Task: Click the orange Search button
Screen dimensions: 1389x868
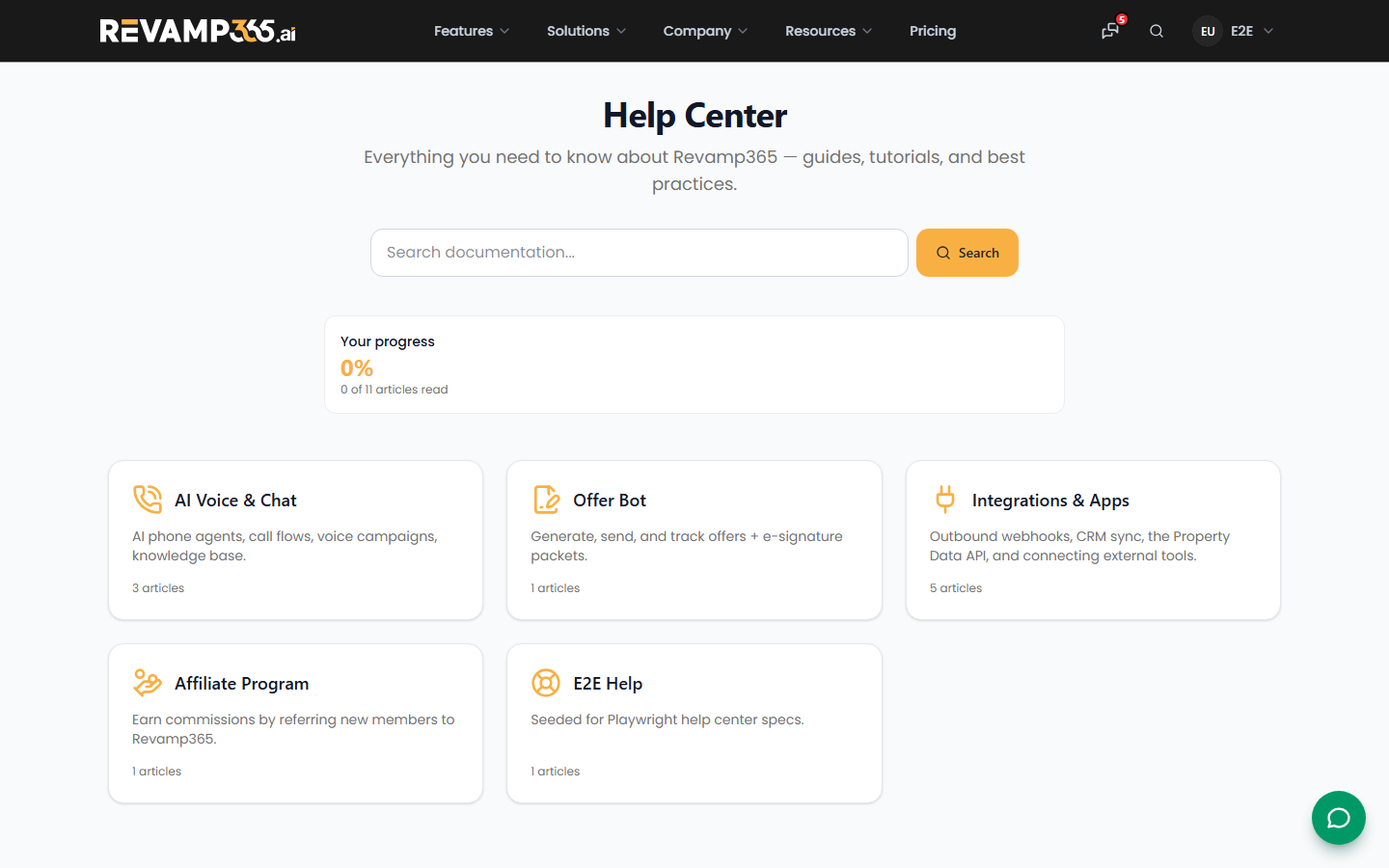Action: click(x=967, y=253)
